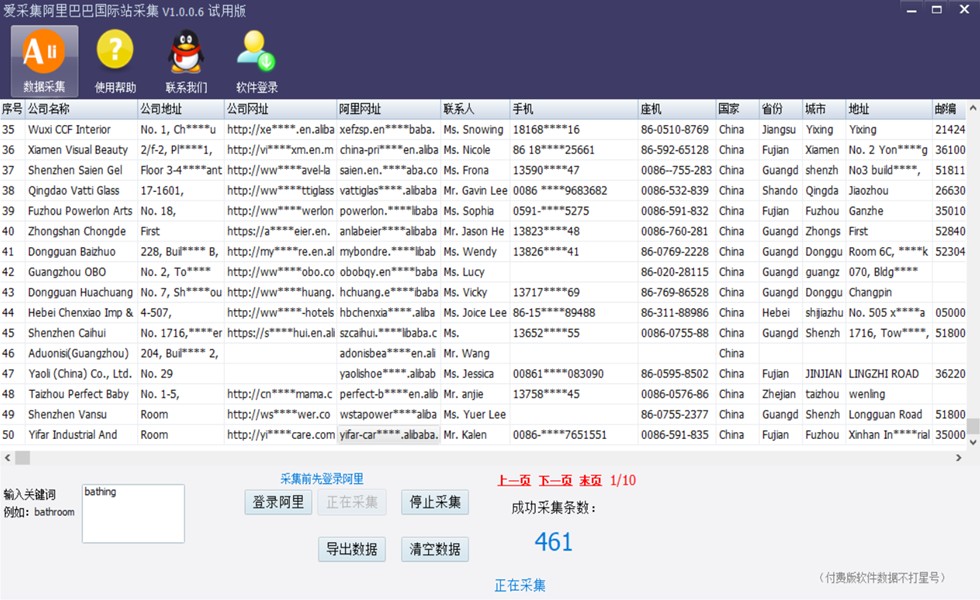Select the Taizhou Perfect Baby row

[483, 394]
